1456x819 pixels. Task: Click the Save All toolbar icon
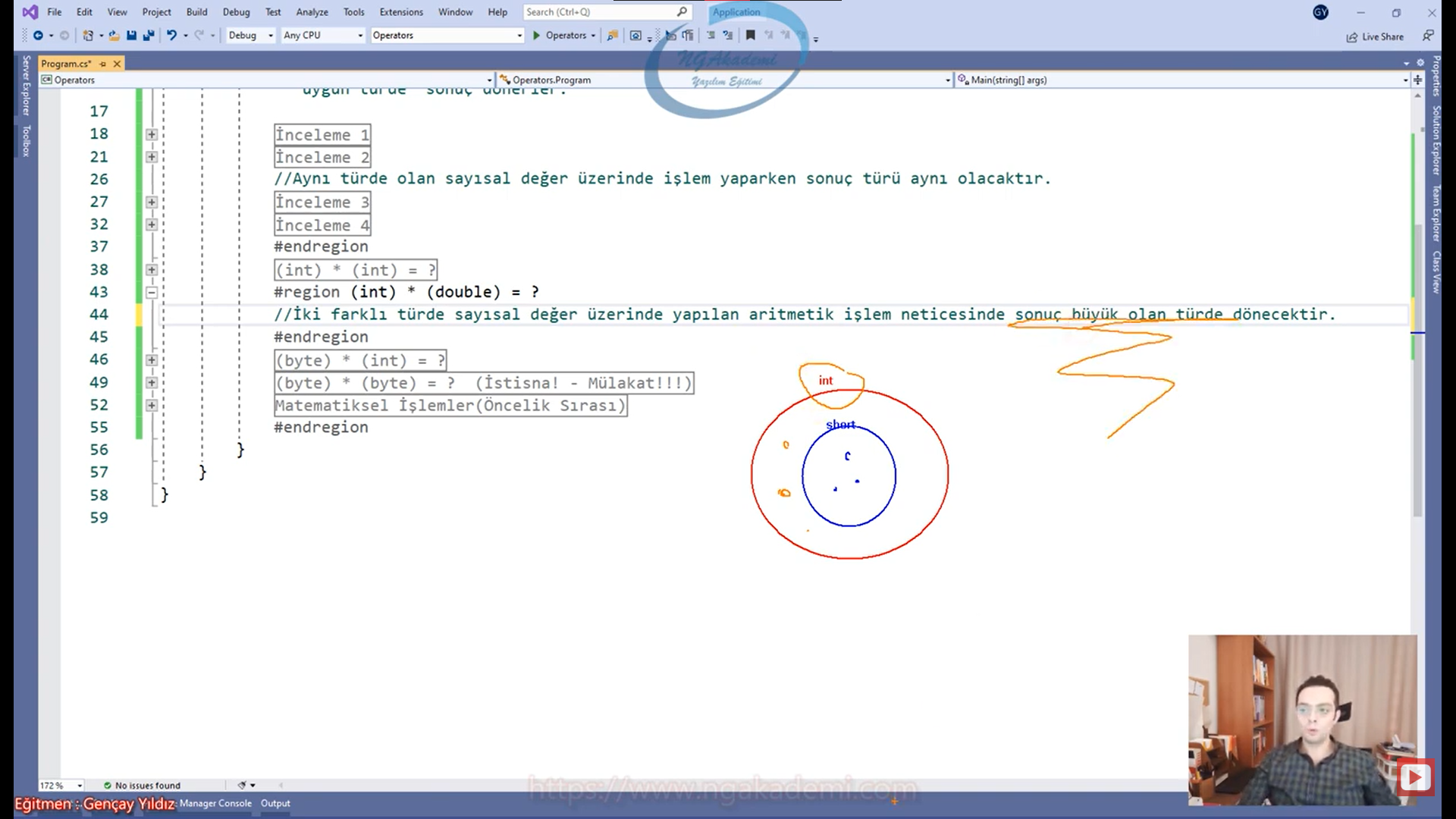[x=148, y=36]
